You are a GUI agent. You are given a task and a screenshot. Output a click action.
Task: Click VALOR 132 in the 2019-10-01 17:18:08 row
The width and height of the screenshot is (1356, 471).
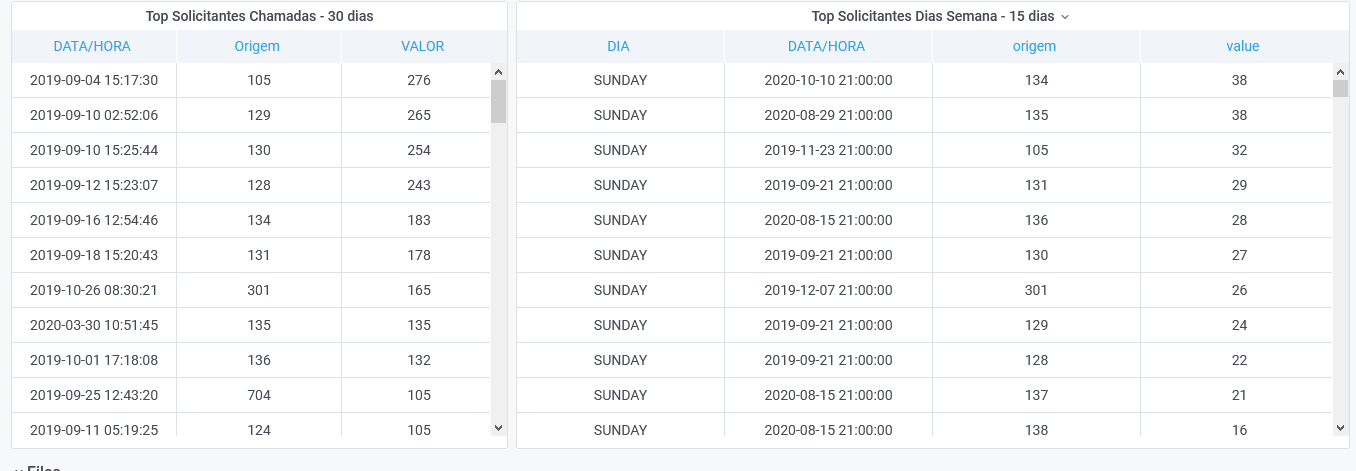[419, 360]
